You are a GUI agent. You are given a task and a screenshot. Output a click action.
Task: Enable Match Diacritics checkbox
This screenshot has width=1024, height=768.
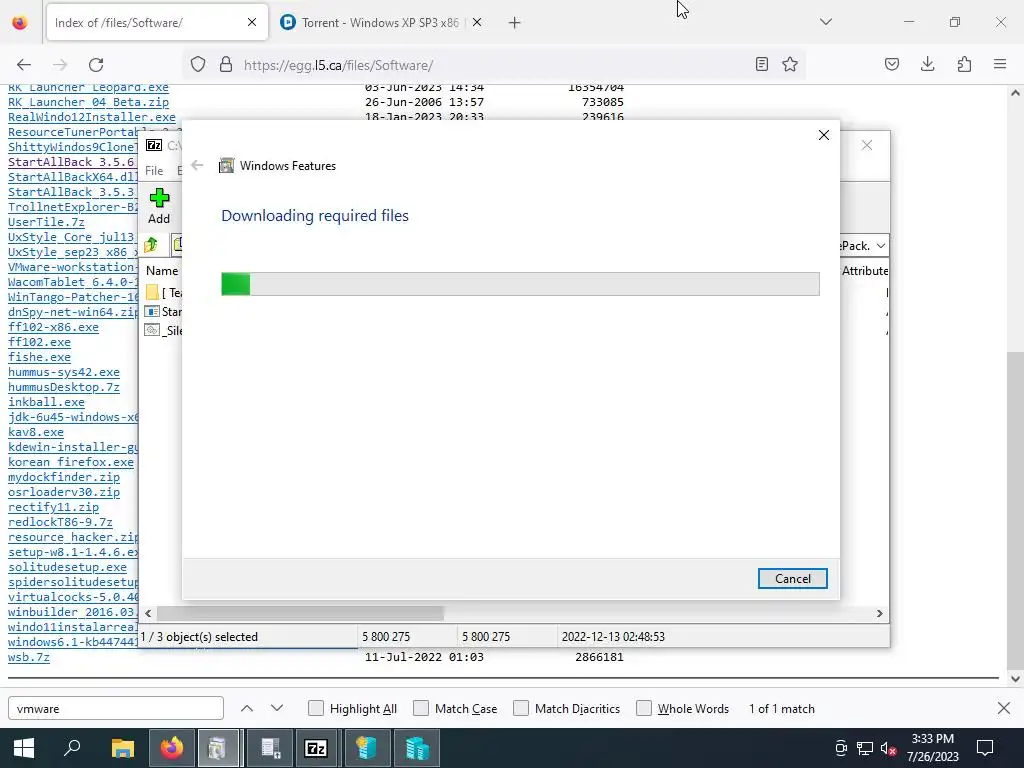coord(520,709)
